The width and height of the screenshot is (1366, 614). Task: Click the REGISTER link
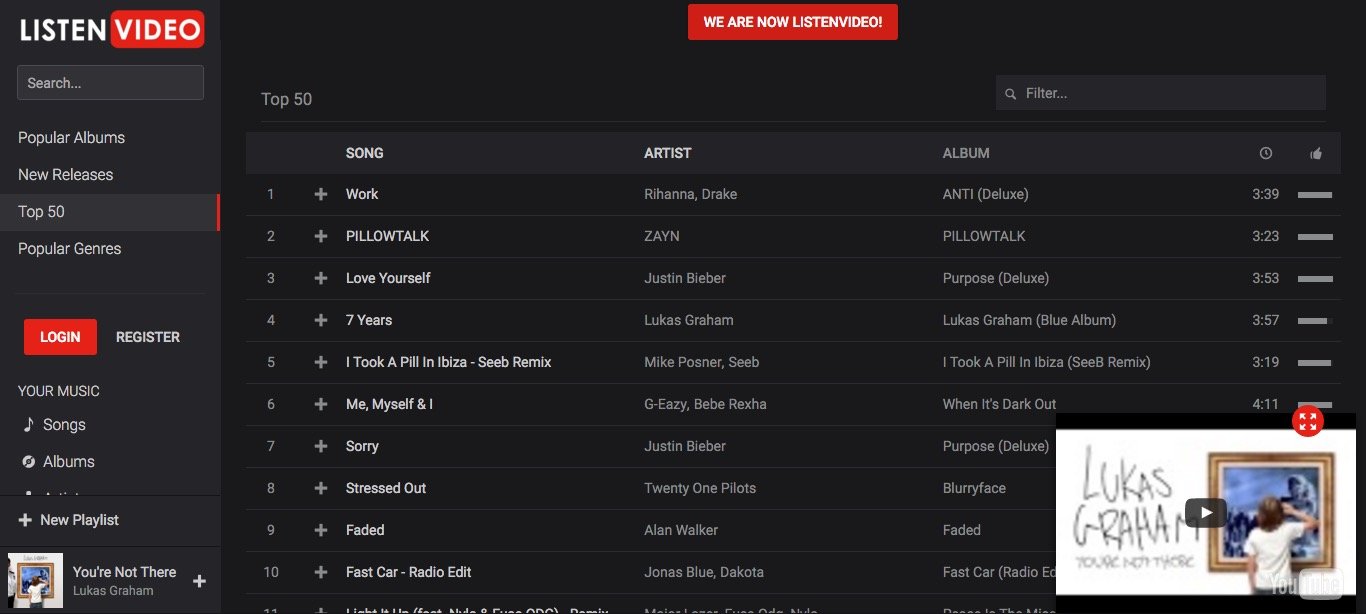(x=148, y=337)
